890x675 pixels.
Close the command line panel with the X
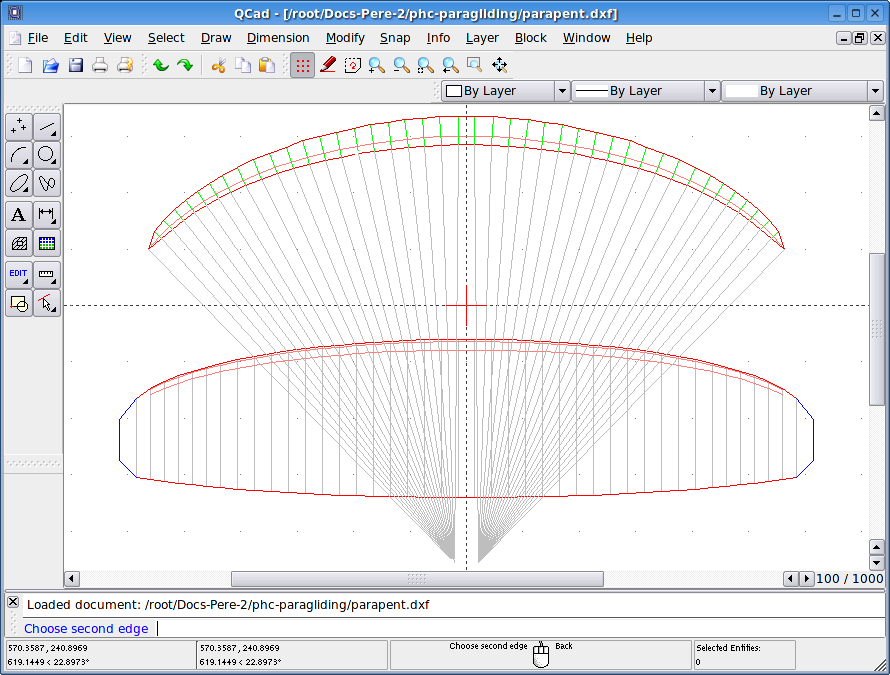[13, 602]
